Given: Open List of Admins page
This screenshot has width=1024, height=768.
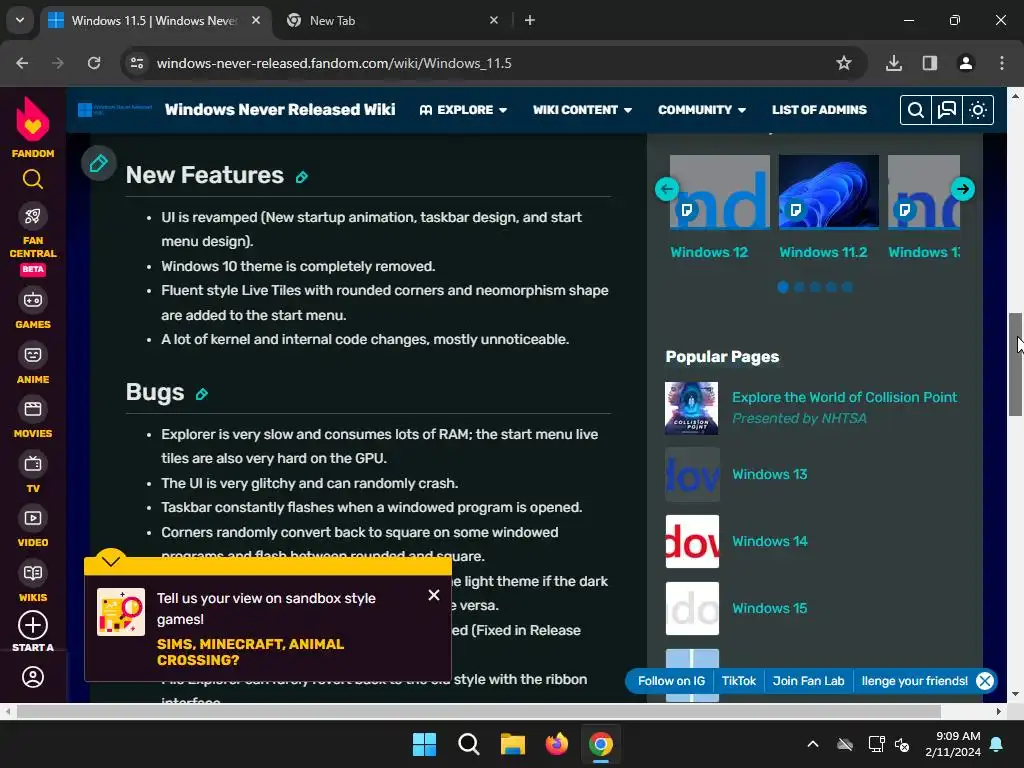Looking at the screenshot, I should click(x=819, y=110).
